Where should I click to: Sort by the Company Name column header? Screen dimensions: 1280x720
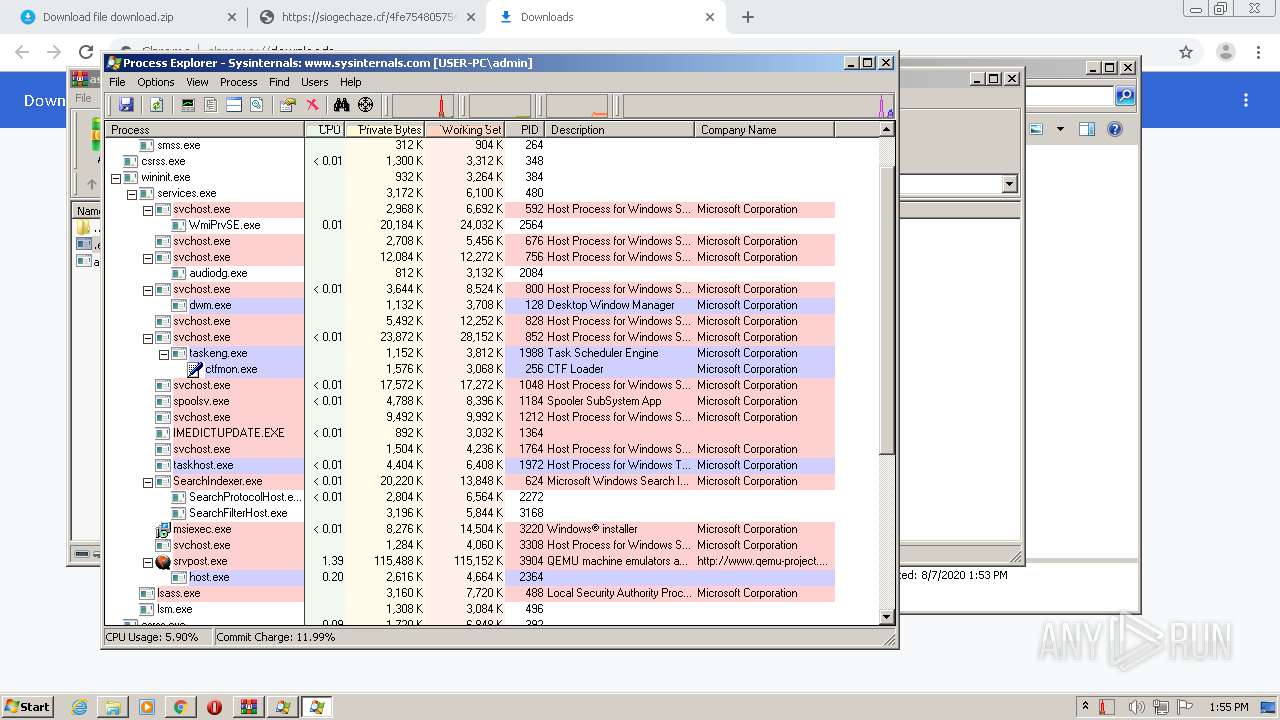coord(764,129)
